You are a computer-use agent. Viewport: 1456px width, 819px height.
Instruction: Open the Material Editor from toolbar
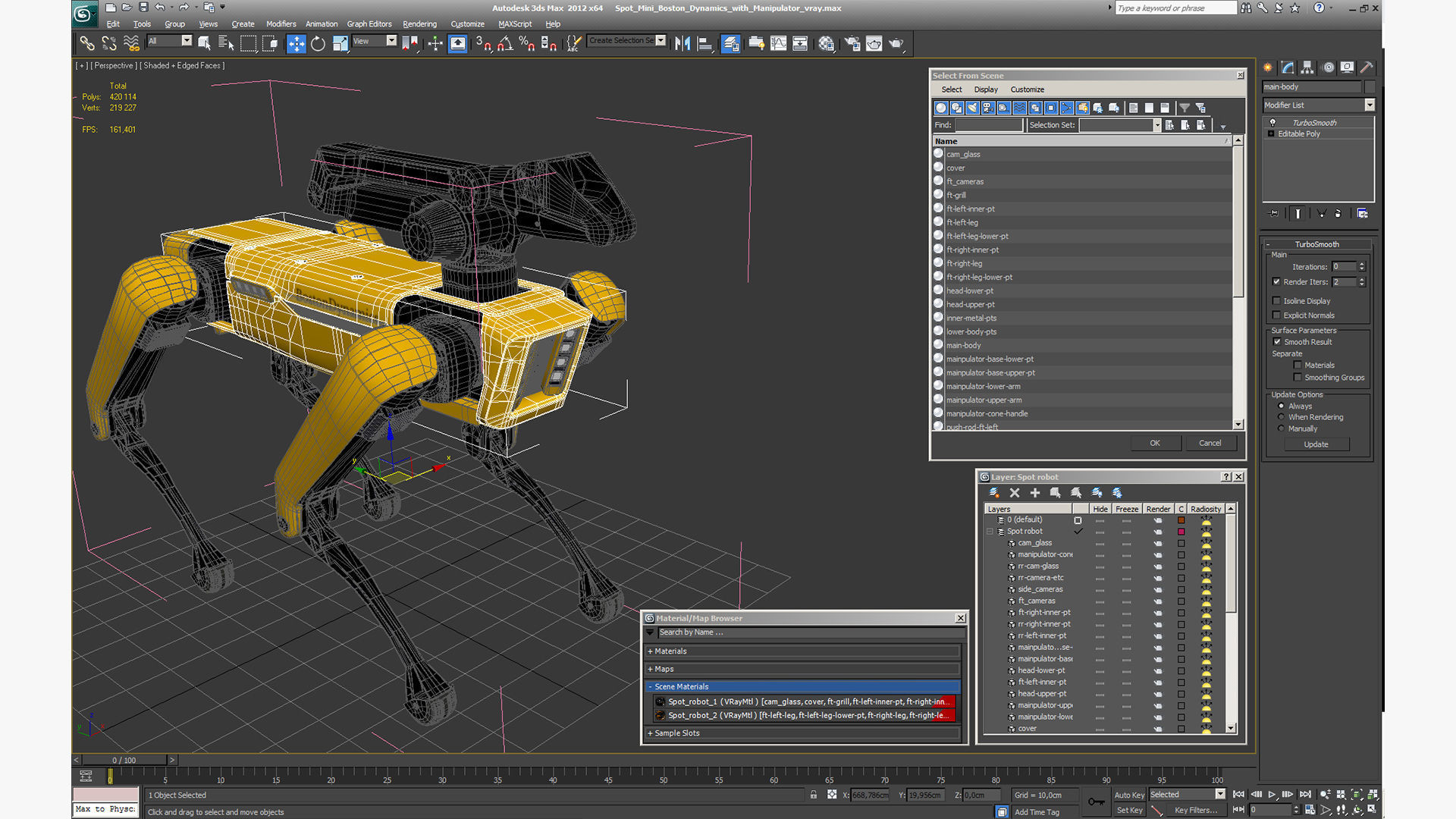(x=826, y=44)
